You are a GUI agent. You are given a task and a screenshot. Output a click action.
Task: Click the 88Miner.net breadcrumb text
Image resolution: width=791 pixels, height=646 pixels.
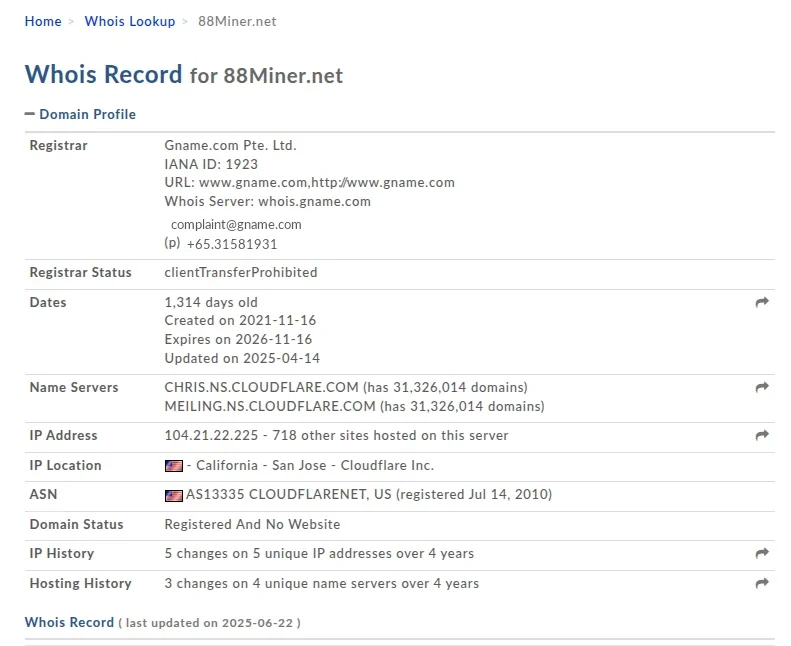237,21
